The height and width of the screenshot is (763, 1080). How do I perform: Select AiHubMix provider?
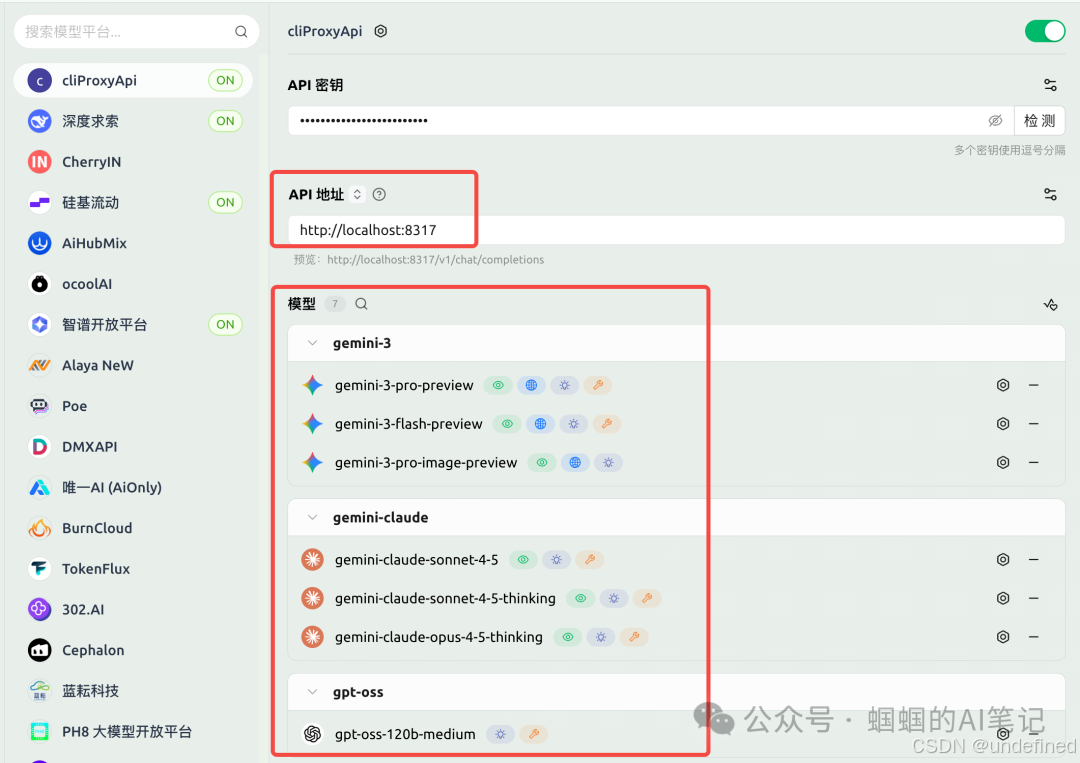133,243
